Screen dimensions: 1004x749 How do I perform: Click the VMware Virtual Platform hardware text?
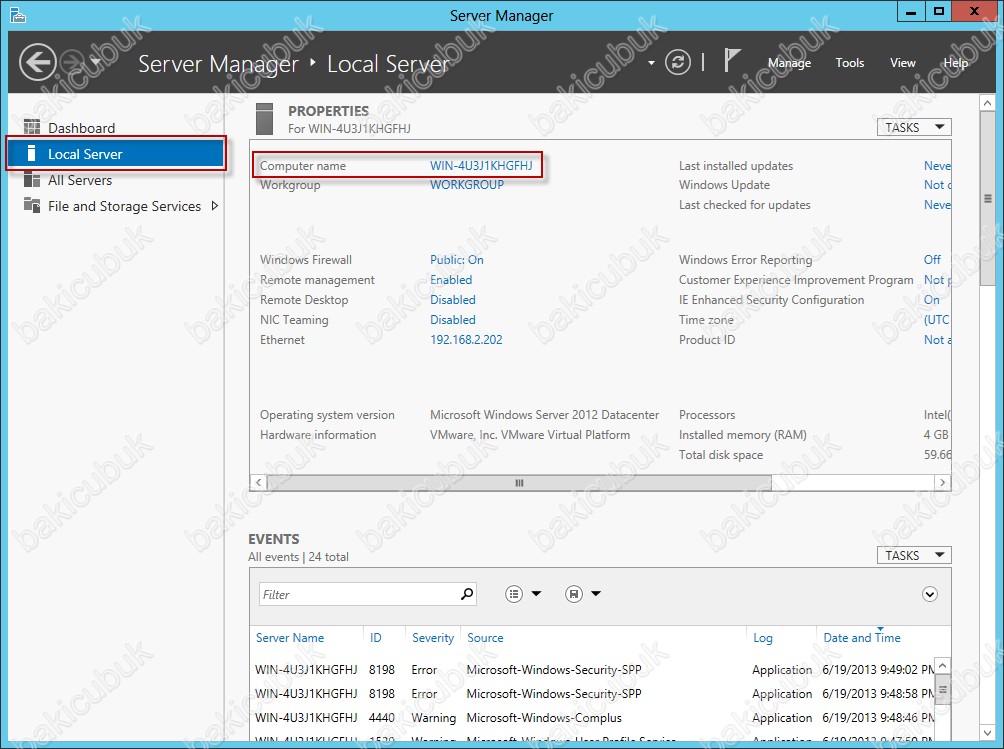click(530, 435)
